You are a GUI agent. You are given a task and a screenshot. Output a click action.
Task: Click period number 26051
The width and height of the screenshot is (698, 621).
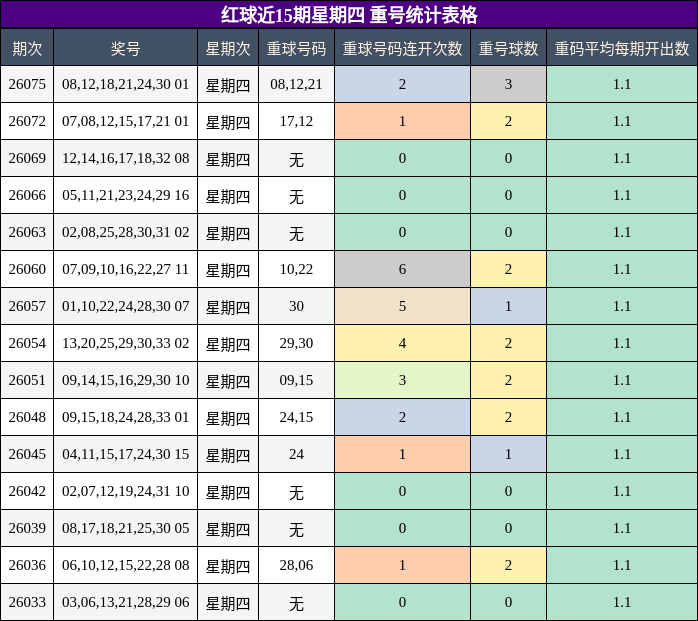(27, 380)
